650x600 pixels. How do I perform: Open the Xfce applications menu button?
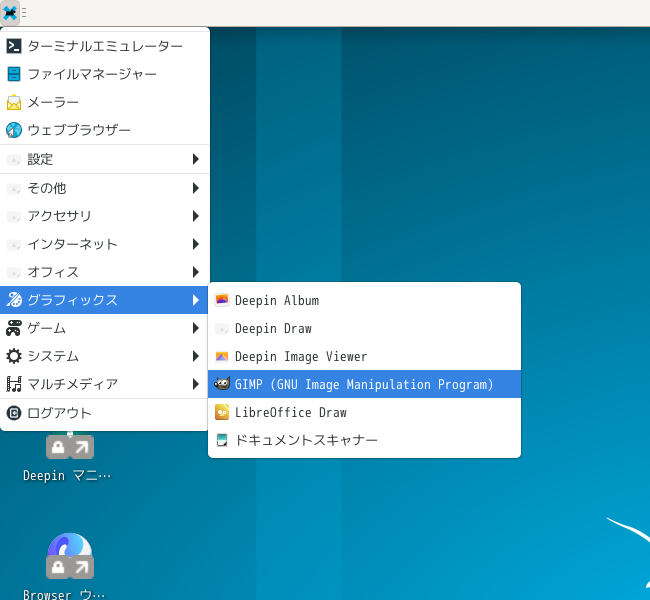[10, 13]
